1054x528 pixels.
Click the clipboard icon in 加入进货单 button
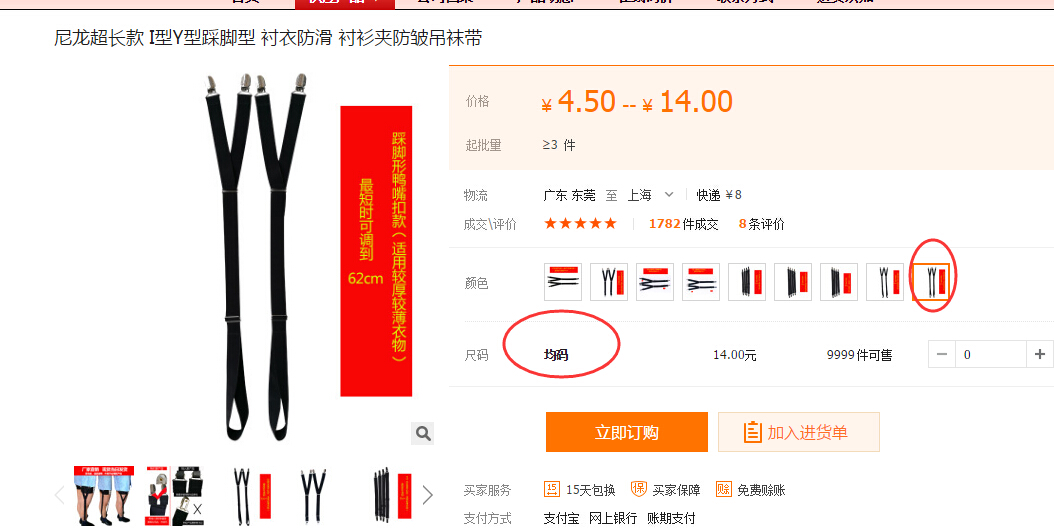click(x=752, y=432)
